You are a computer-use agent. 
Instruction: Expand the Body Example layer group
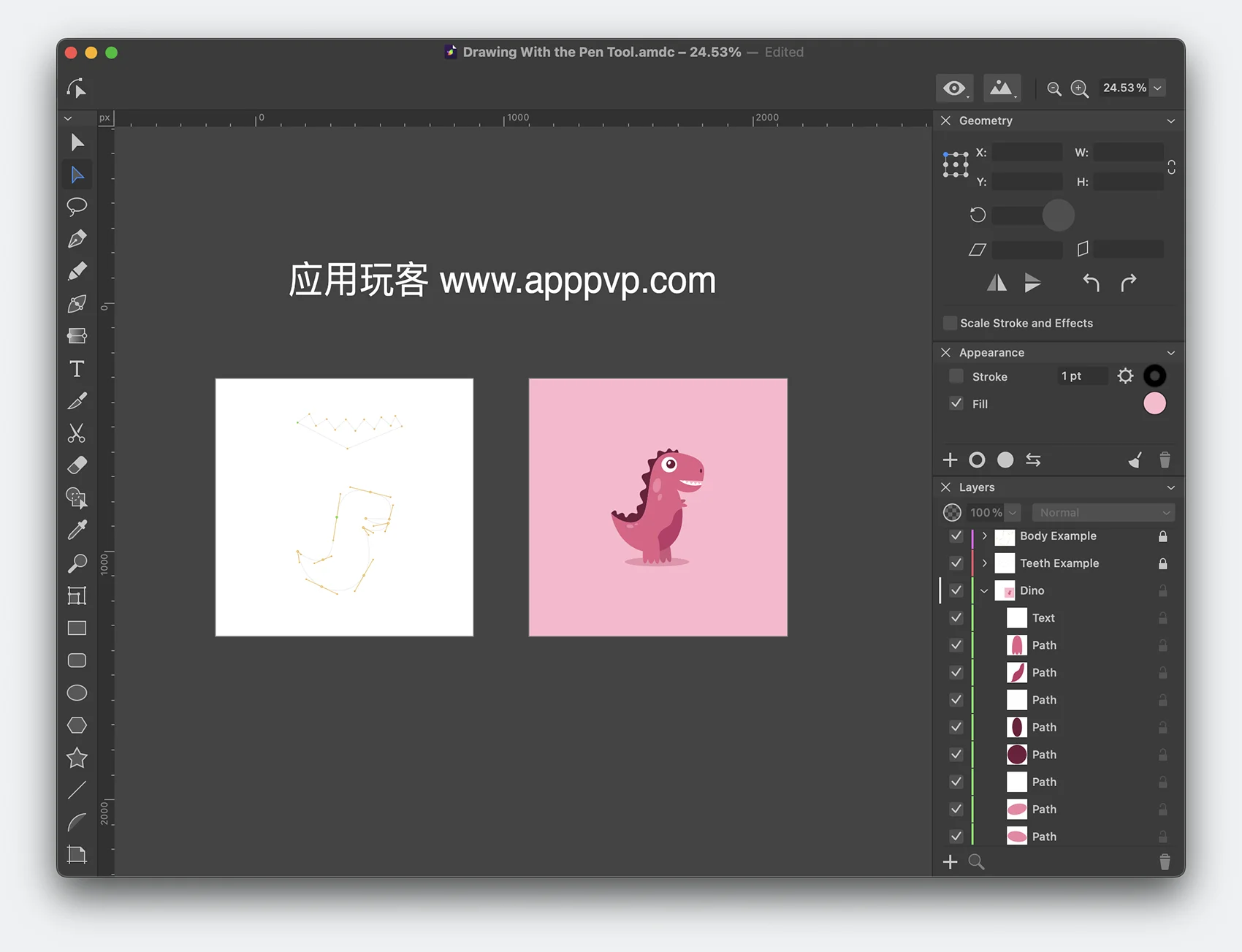[984, 536]
